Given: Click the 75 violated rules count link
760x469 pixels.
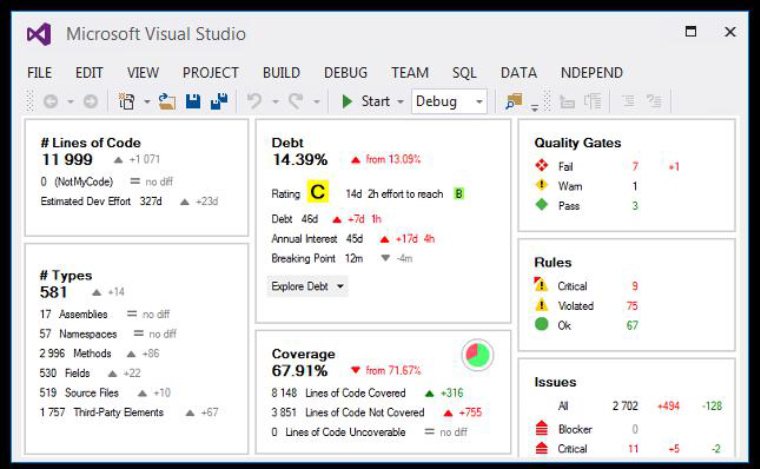Looking at the screenshot, I should [x=632, y=306].
